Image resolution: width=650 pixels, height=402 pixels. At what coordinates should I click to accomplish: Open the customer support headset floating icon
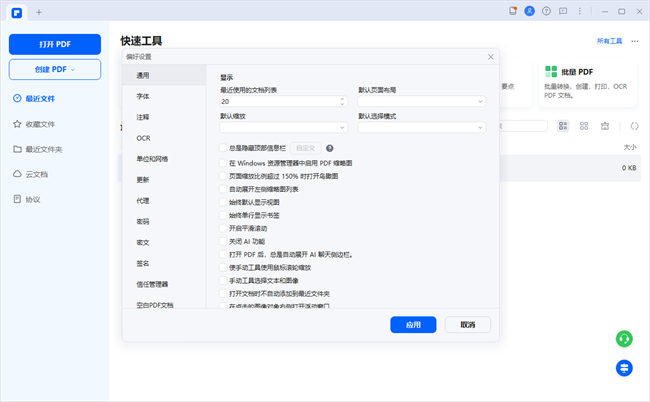(624, 339)
